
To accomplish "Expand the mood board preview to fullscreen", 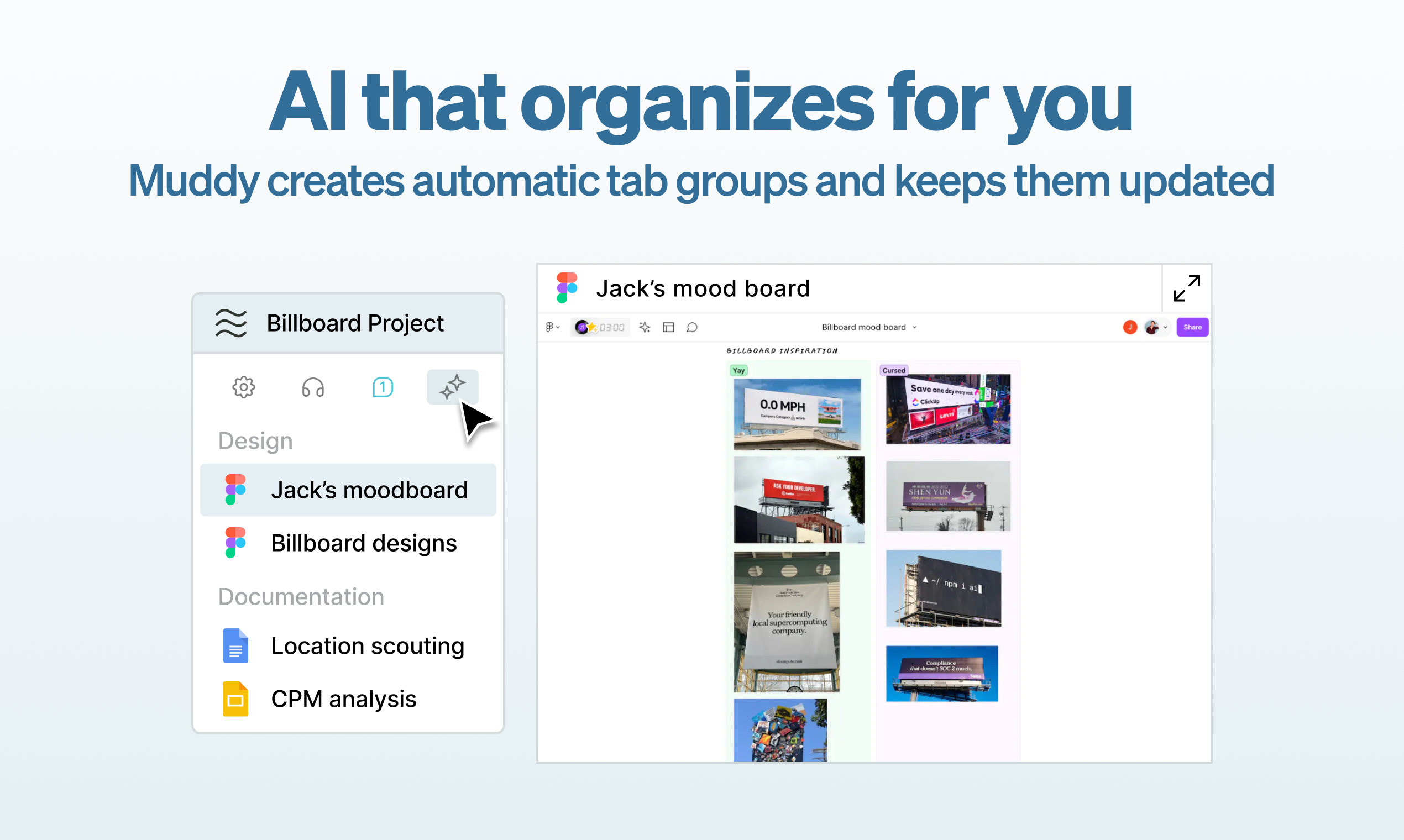I will pyautogui.click(x=1186, y=288).
